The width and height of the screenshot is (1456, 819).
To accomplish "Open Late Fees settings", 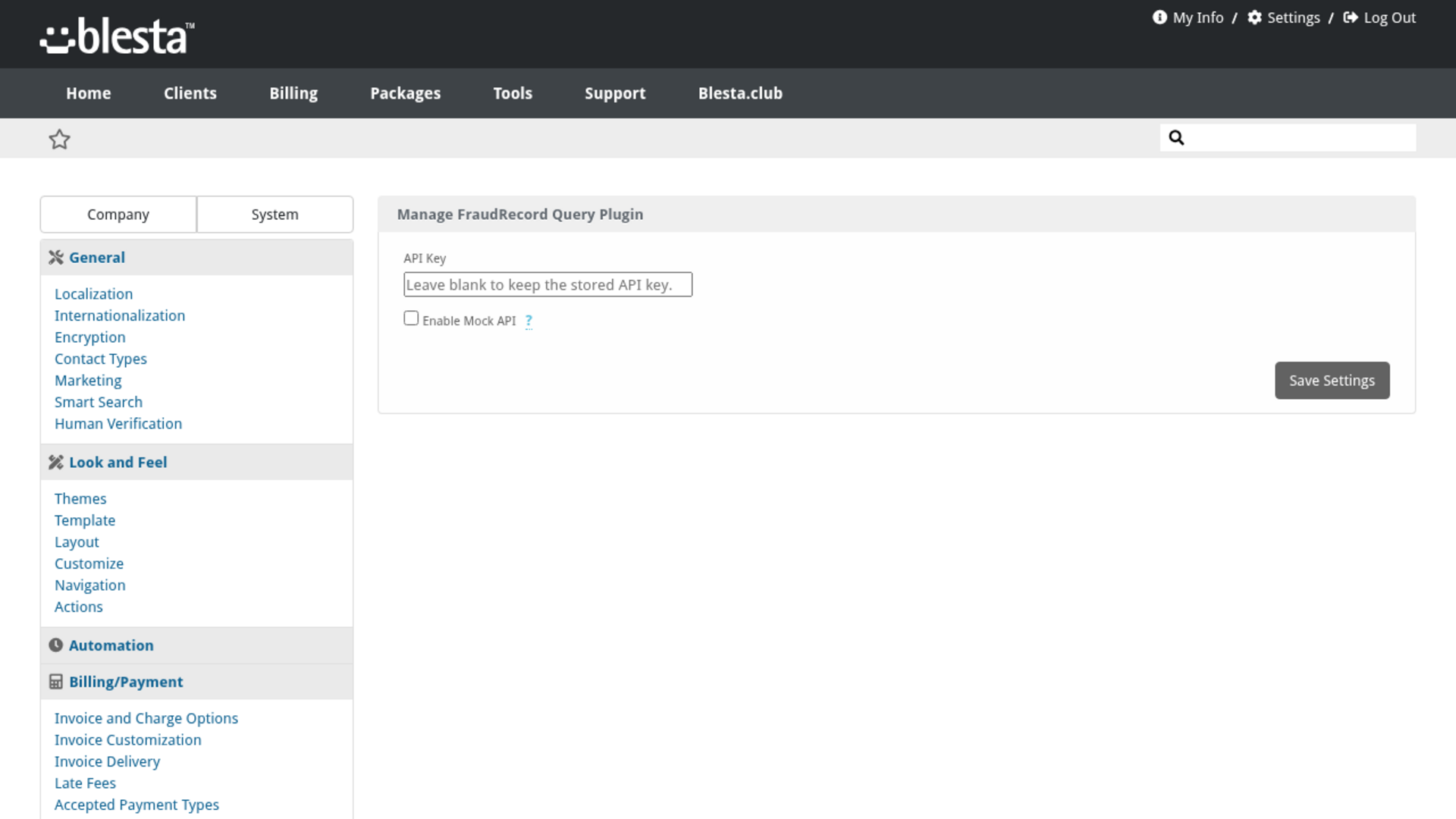I will click(x=85, y=783).
